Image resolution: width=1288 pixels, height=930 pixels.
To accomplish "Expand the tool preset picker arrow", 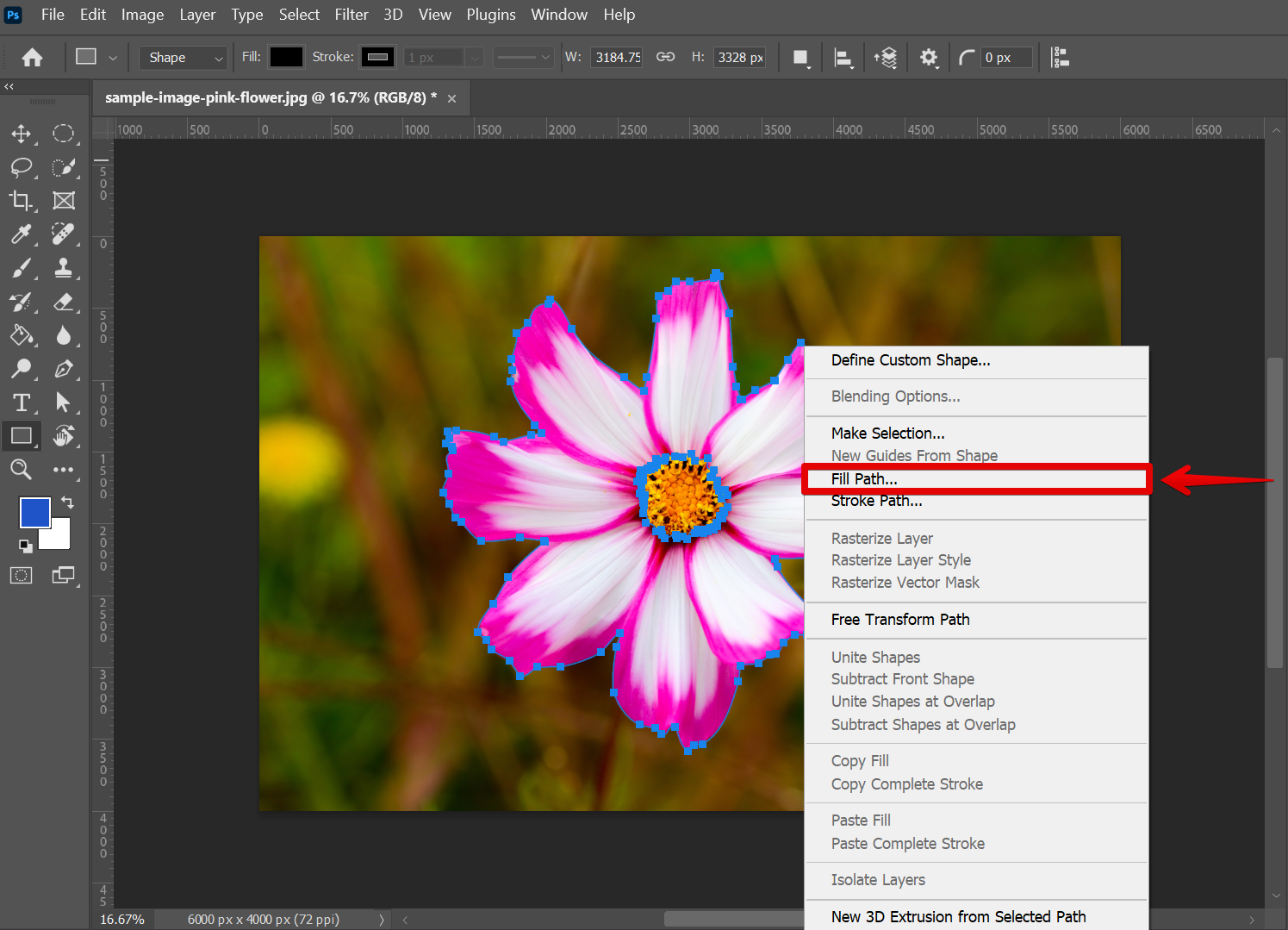I will pos(113,58).
